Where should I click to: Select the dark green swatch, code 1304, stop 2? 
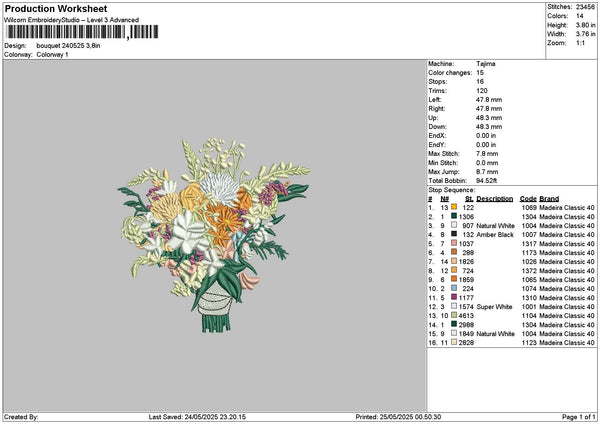(x=454, y=217)
